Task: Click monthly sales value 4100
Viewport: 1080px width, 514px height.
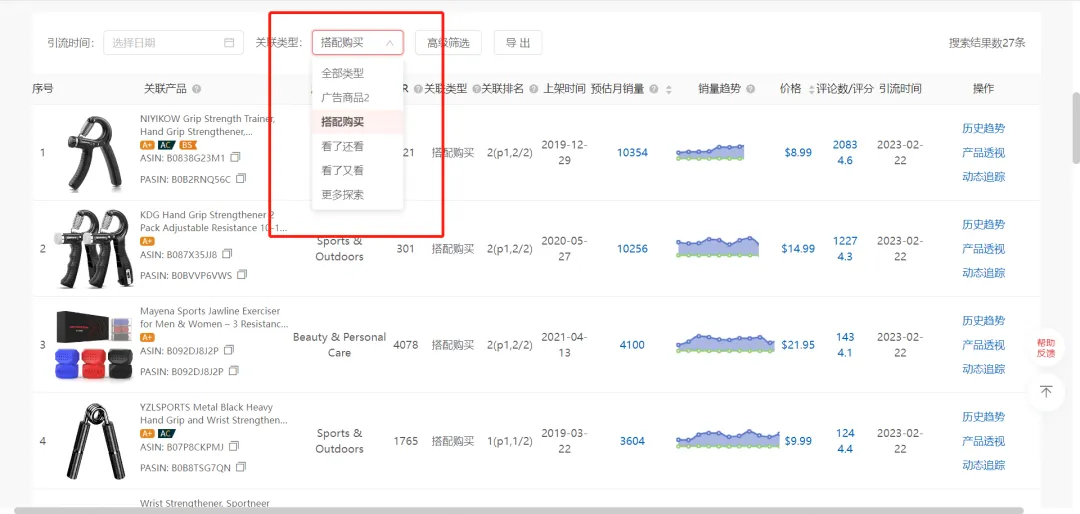Action: (632, 345)
